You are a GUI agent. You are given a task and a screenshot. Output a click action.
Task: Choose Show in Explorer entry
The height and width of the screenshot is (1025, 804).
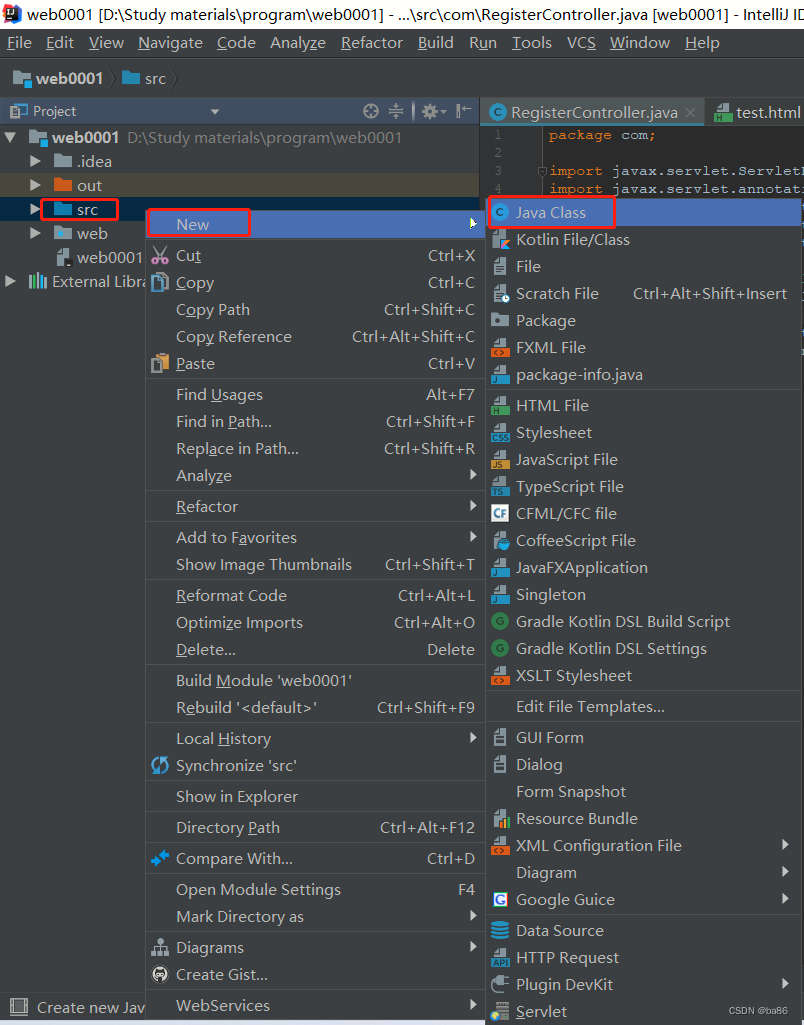click(x=315, y=796)
